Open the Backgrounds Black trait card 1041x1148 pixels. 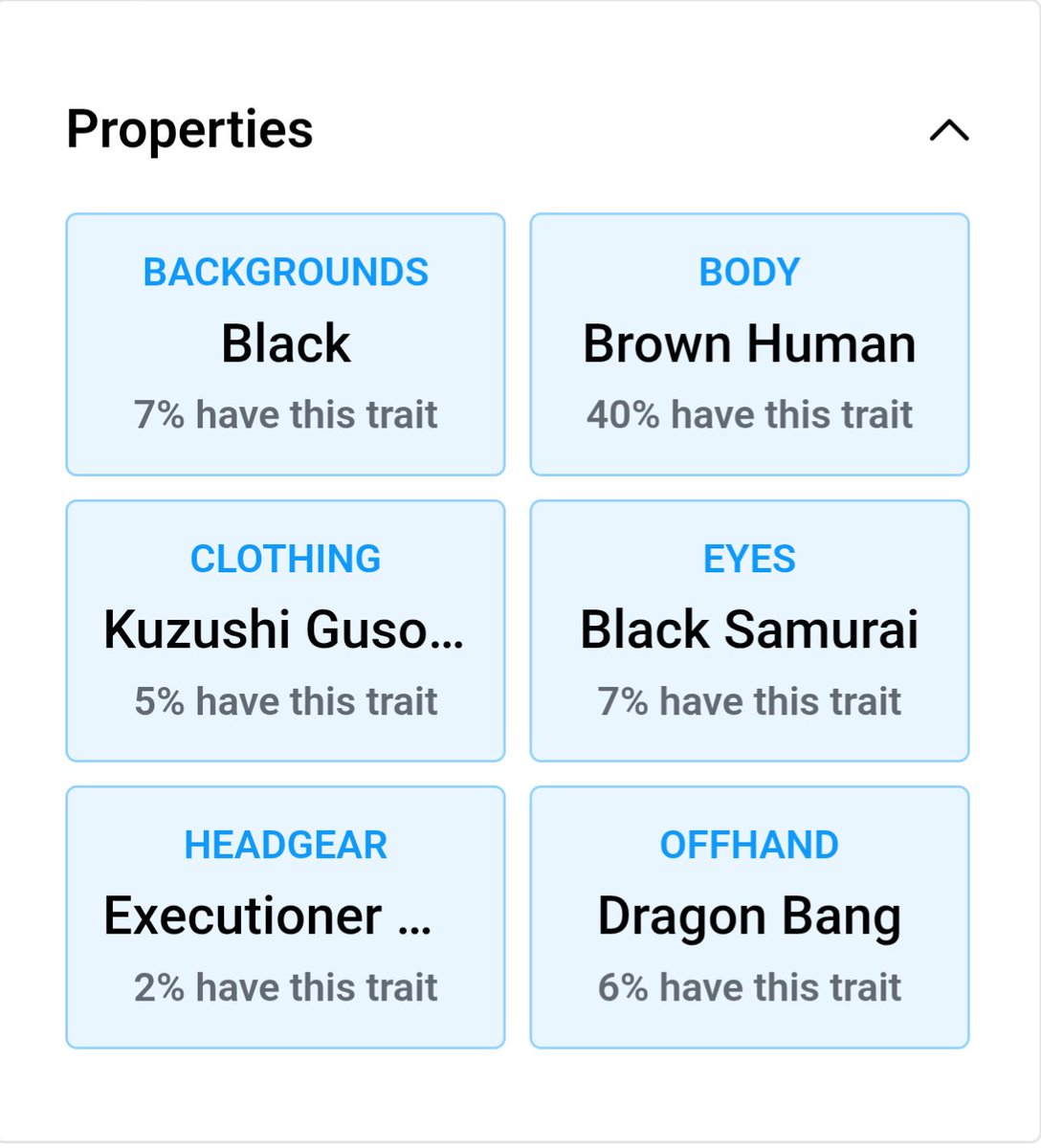click(x=285, y=344)
